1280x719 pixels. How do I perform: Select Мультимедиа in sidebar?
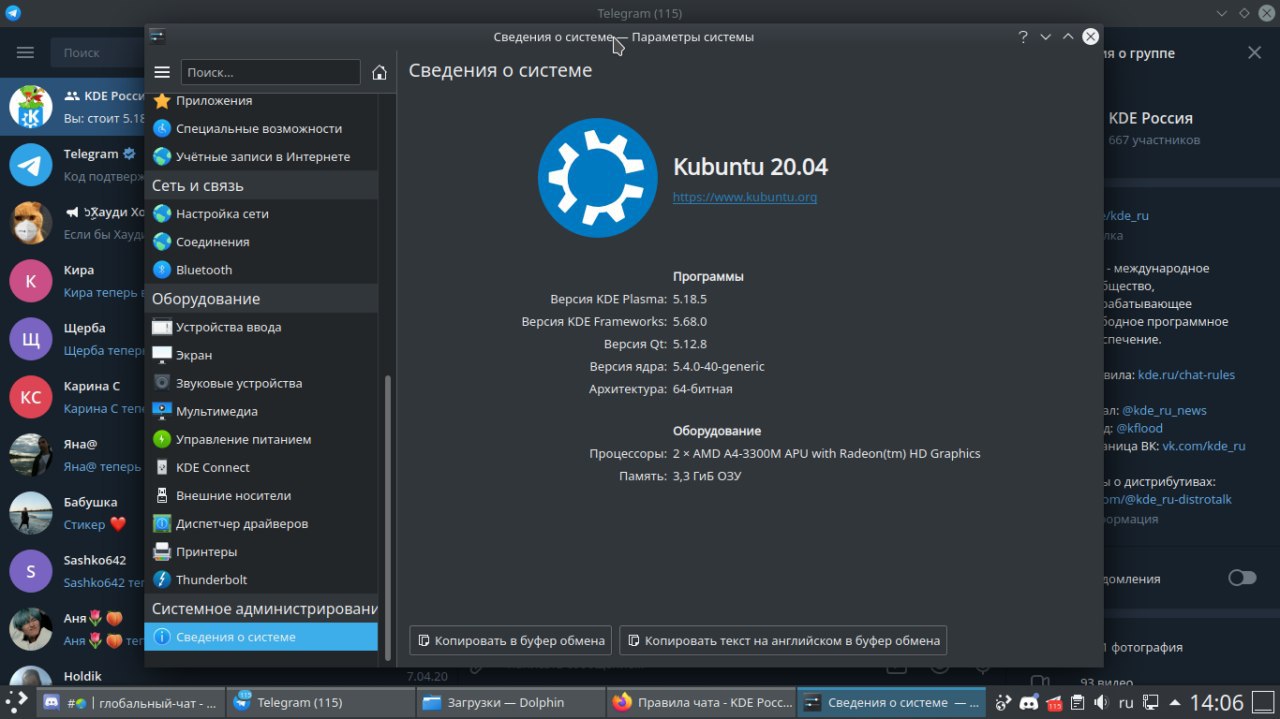(262, 411)
